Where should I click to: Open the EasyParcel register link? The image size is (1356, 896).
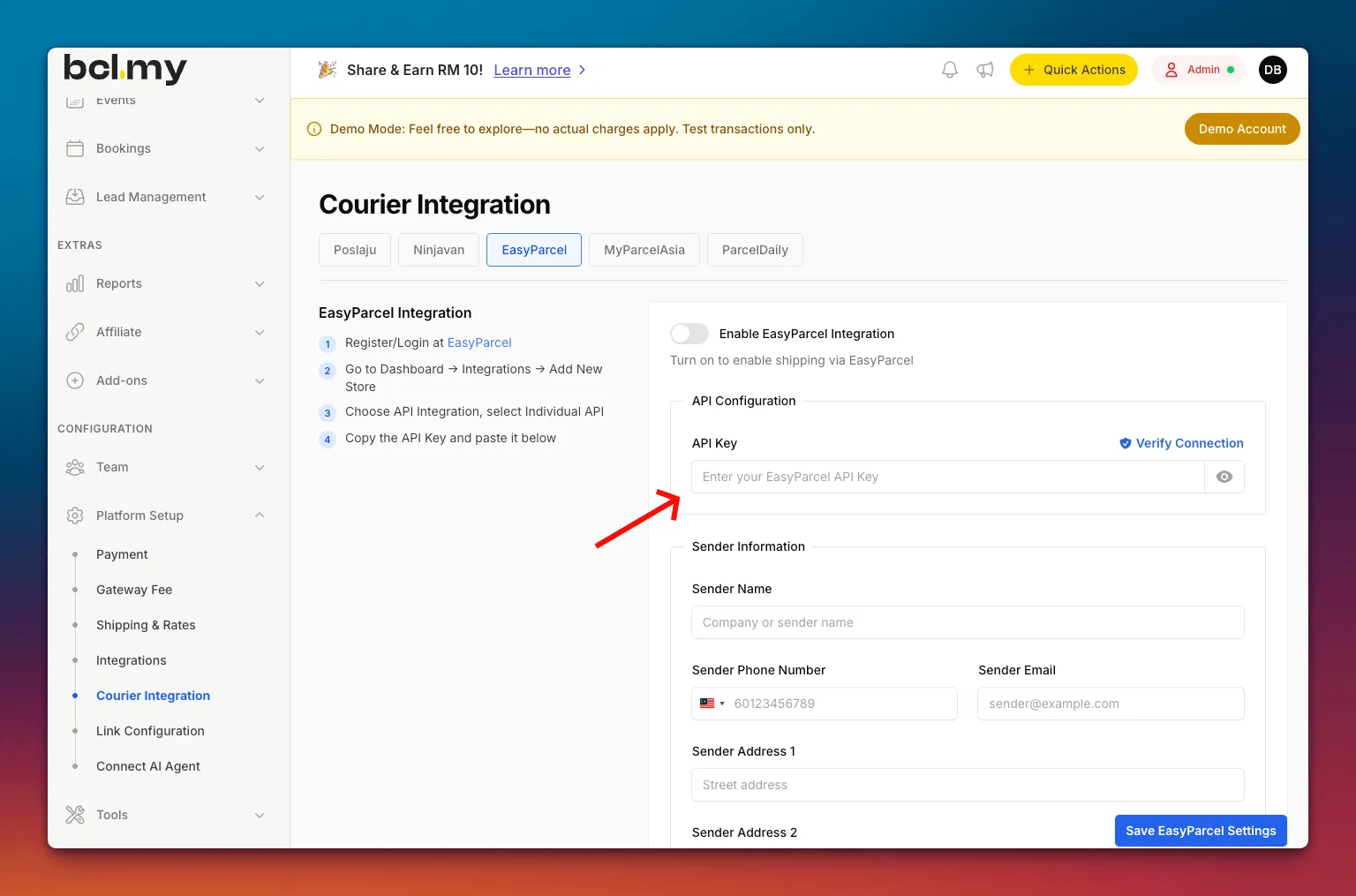(479, 343)
